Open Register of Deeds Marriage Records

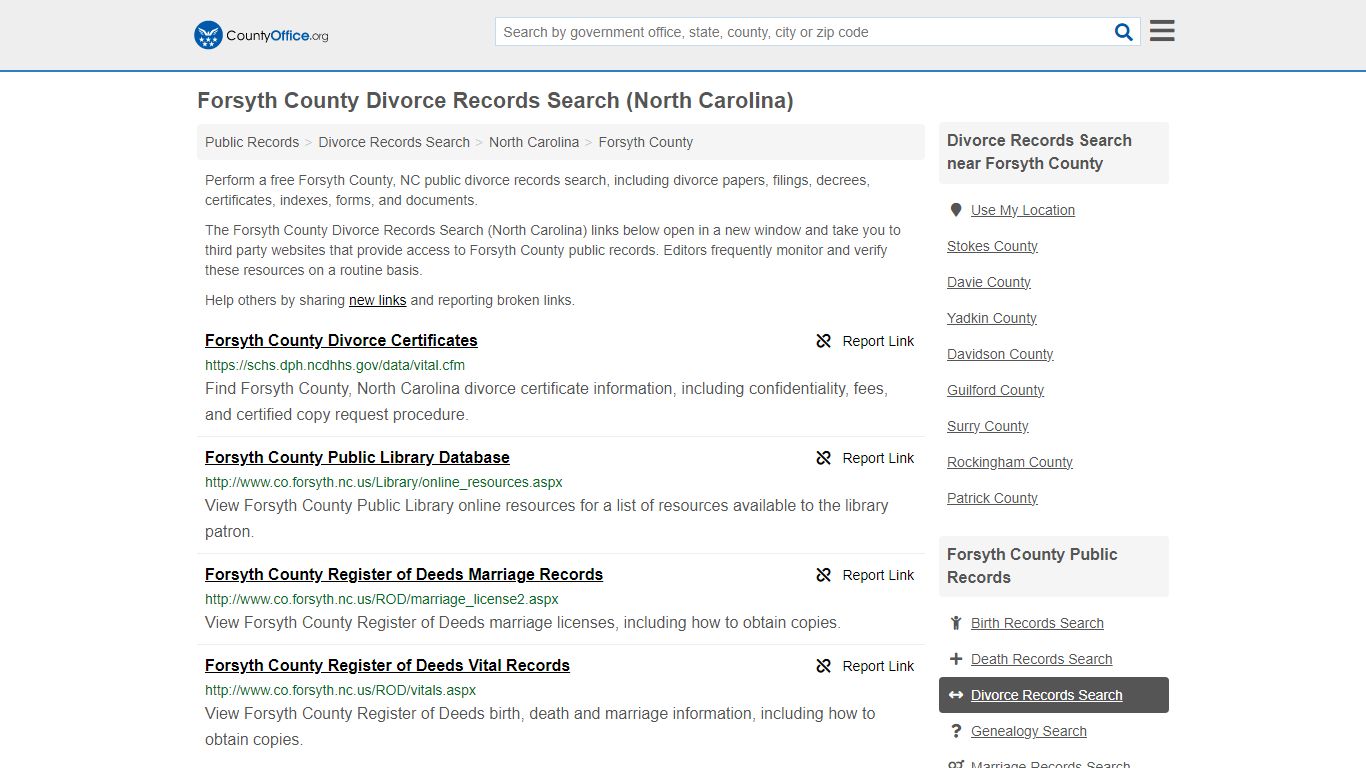pyautogui.click(x=404, y=574)
